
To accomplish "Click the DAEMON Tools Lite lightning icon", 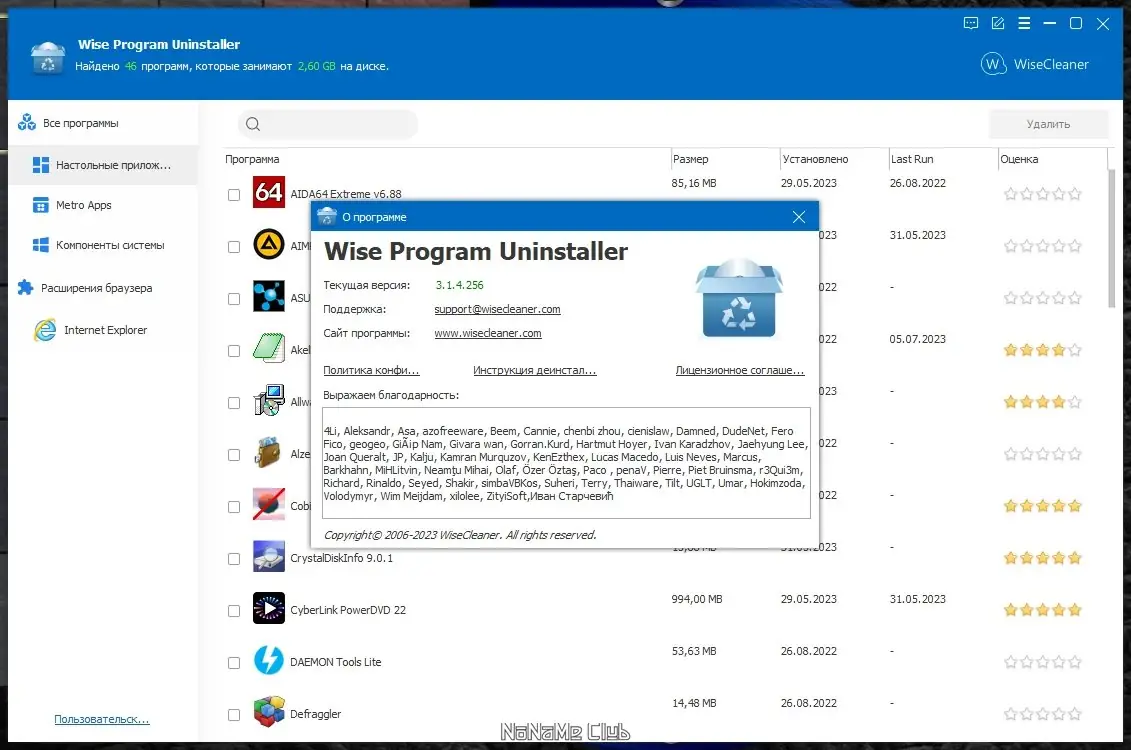I will pyautogui.click(x=268, y=660).
